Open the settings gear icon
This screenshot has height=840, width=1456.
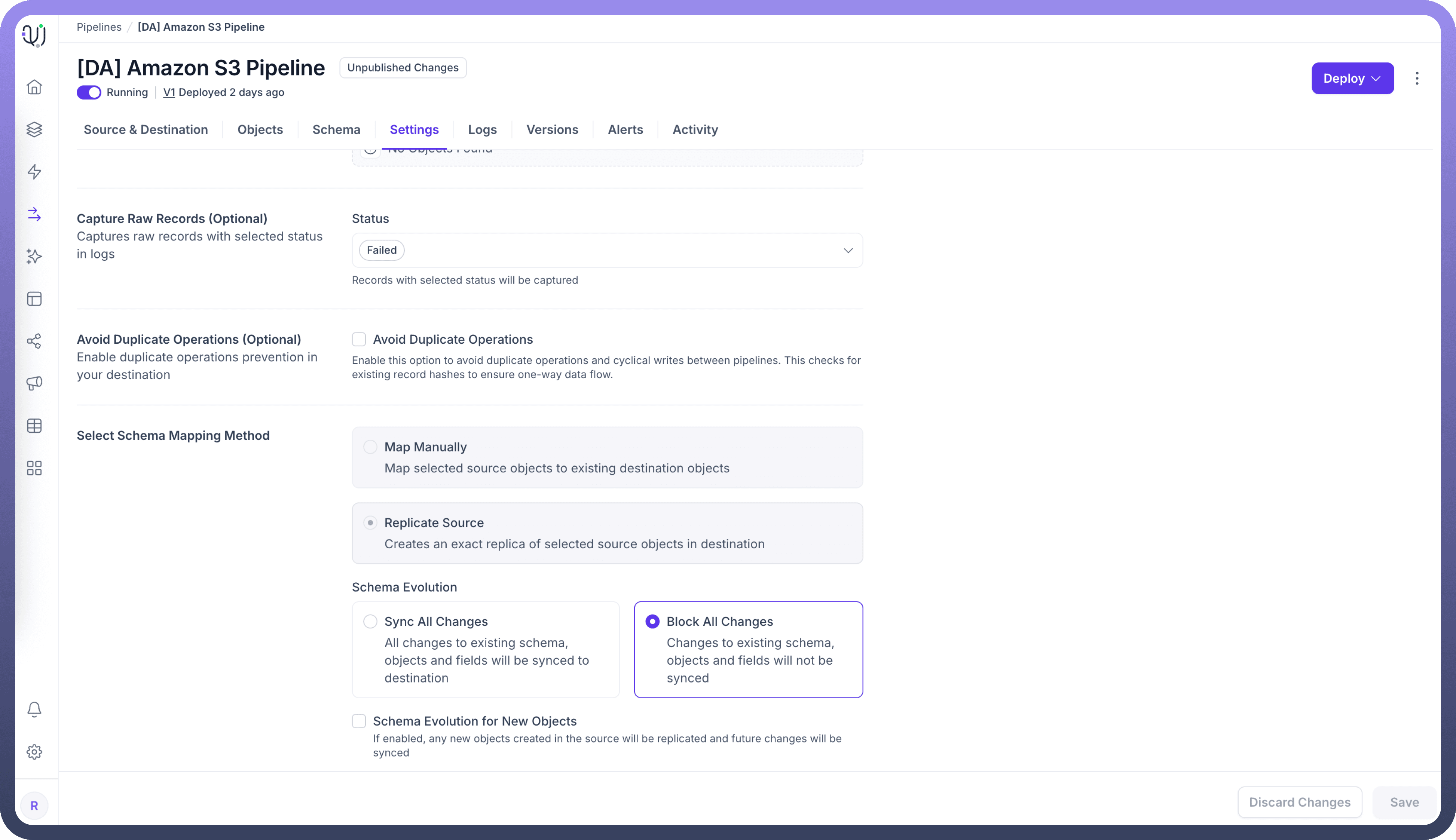coord(34,752)
